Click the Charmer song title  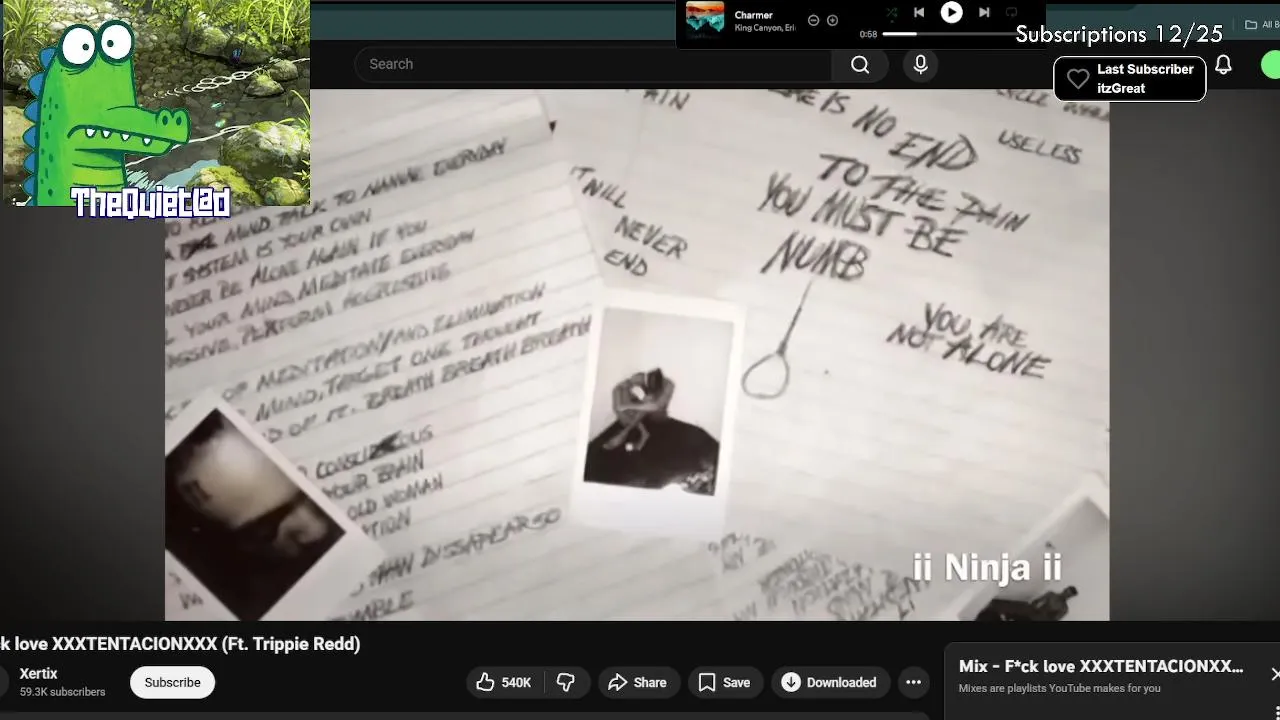coord(753,15)
